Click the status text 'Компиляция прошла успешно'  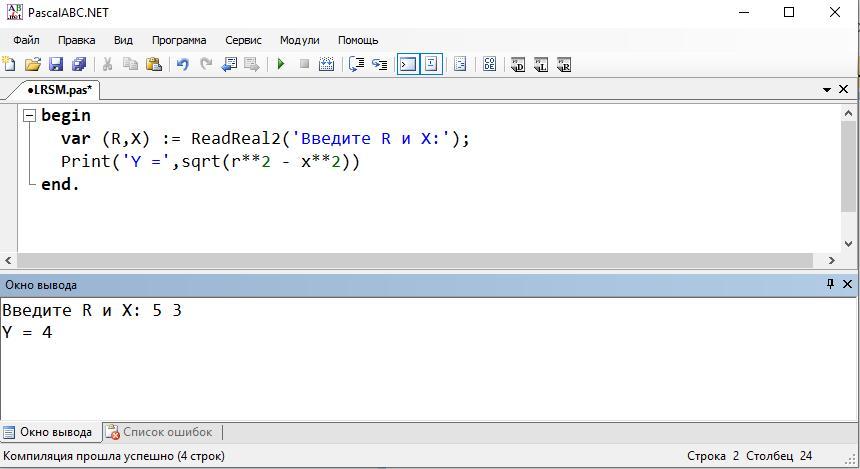tap(89, 456)
